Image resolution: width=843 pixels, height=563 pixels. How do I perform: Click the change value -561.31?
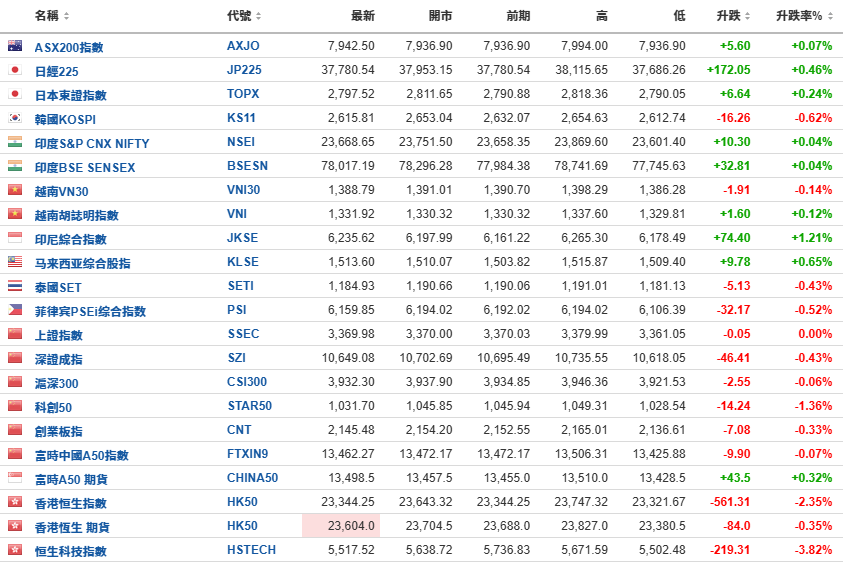[730, 502]
